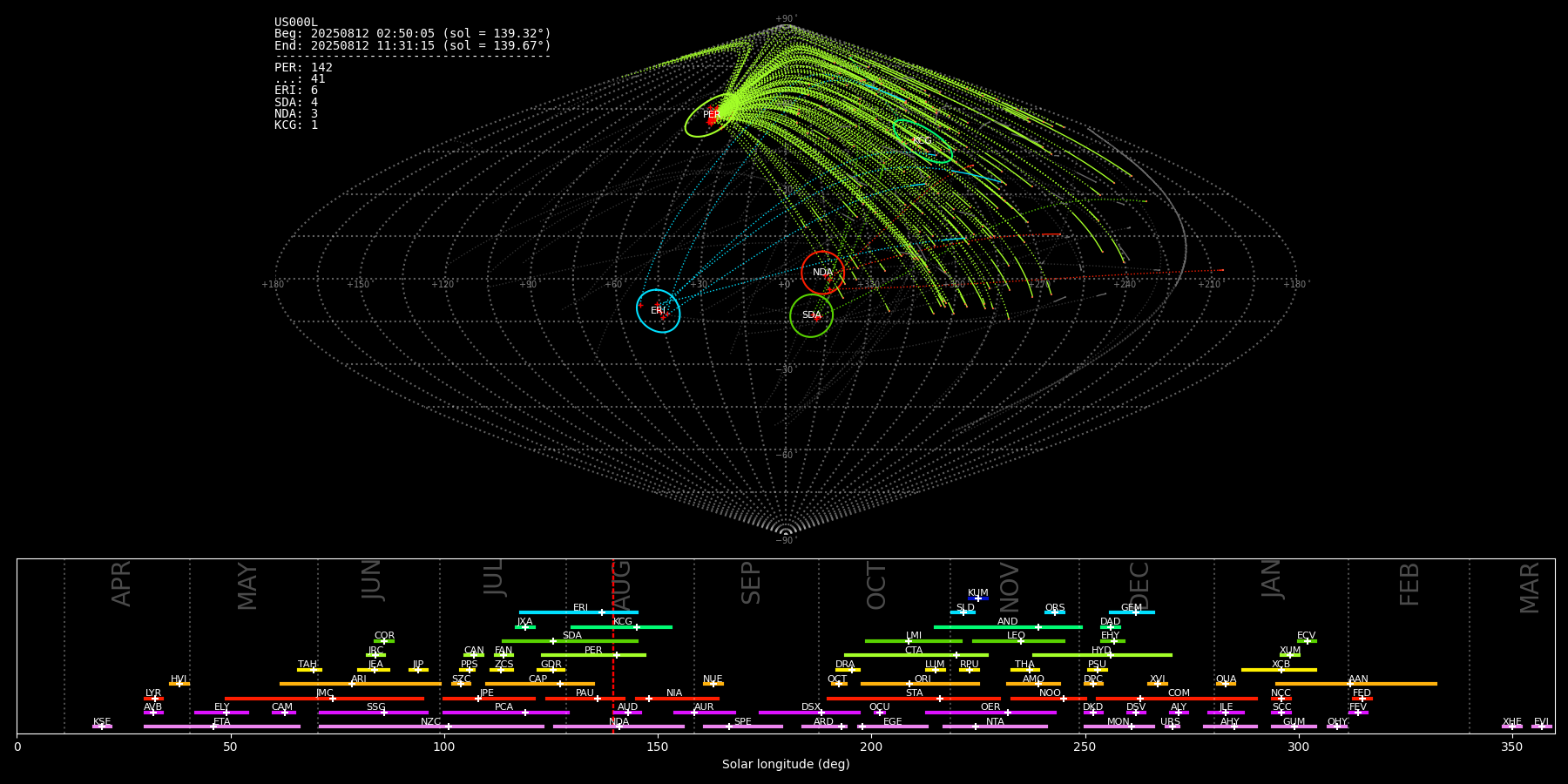Click the '...: 41' sporadic count line

300,79
